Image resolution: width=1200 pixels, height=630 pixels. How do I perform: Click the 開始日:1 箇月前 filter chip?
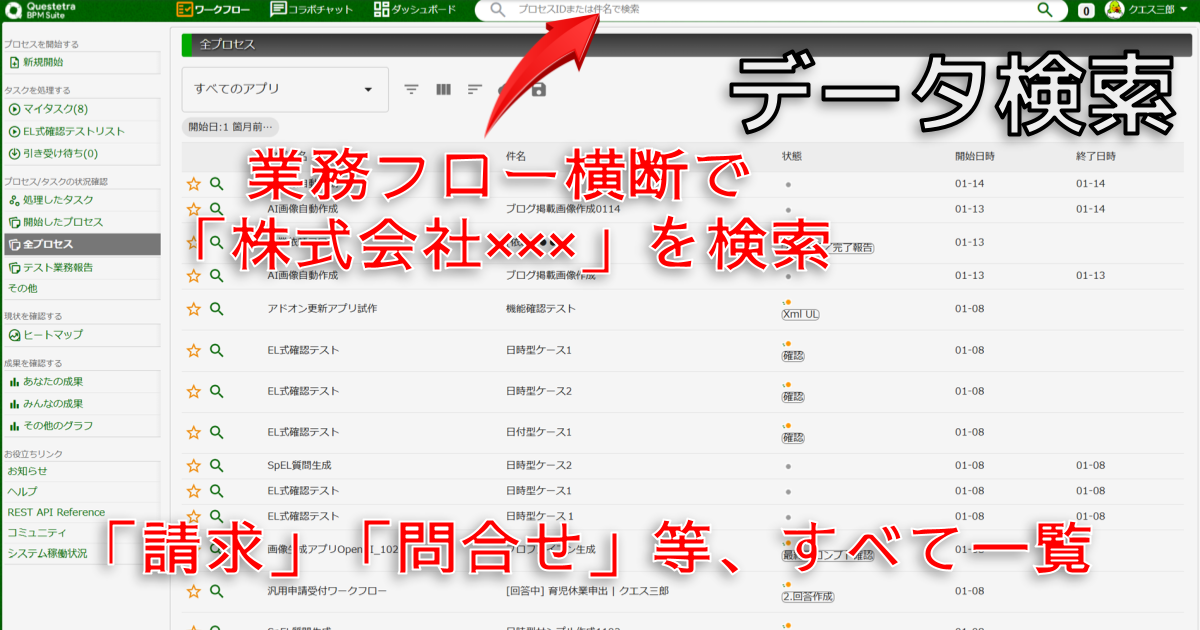pyautogui.click(x=231, y=127)
